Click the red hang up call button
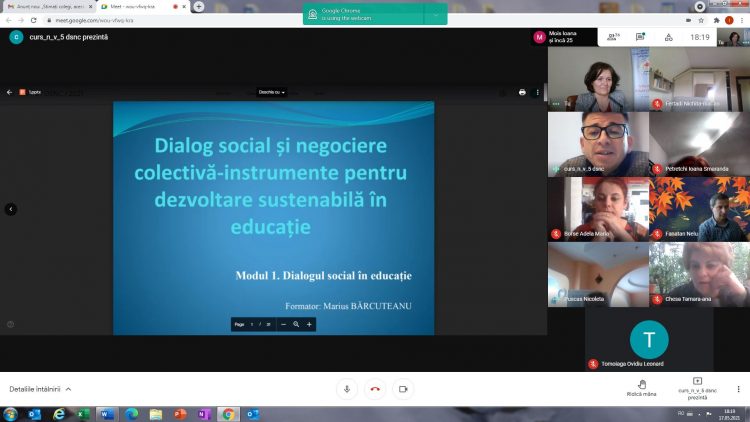 (375, 388)
